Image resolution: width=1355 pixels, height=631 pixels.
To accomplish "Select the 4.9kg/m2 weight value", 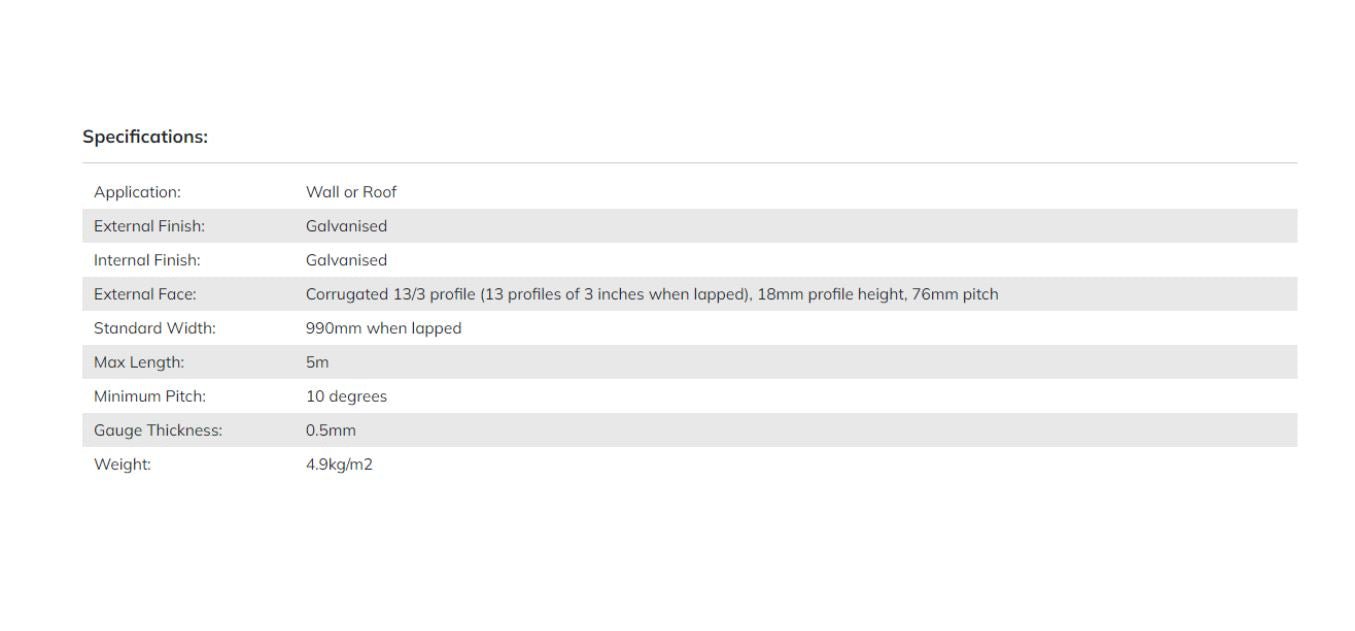I will [x=339, y=464].
